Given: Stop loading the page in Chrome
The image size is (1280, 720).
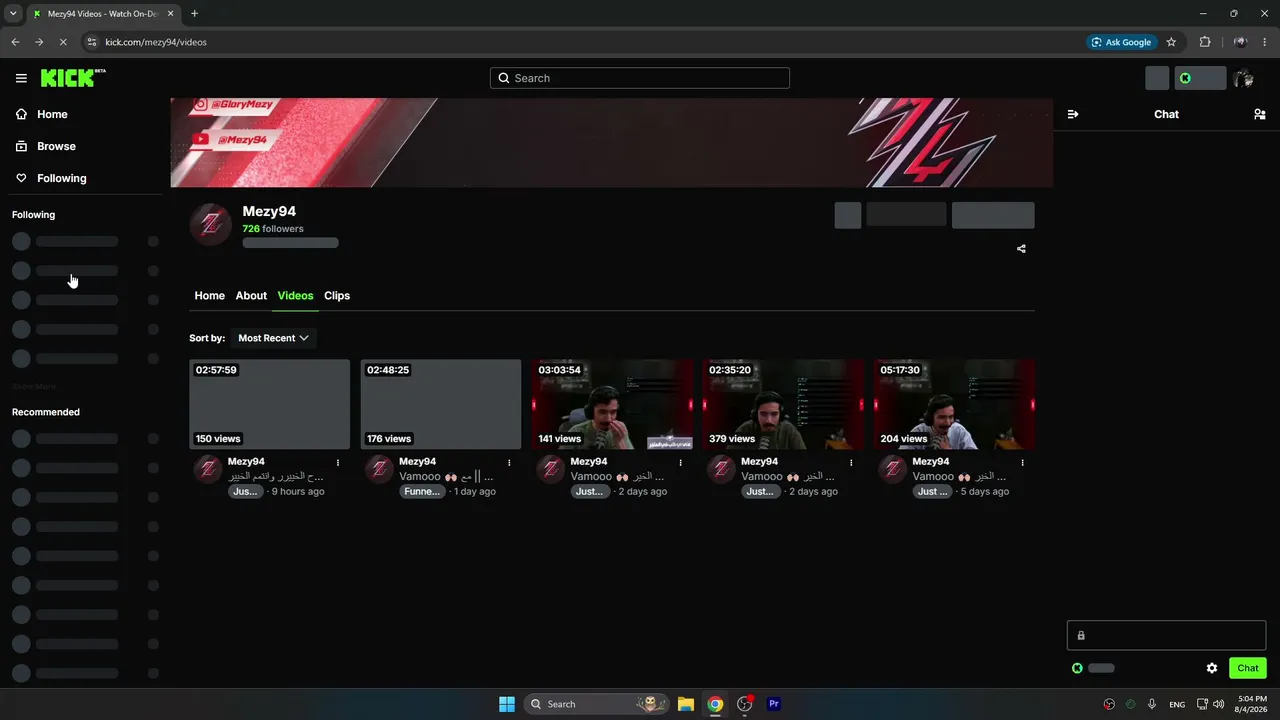Looking at the screenshot, I should (x=62, y=42).
